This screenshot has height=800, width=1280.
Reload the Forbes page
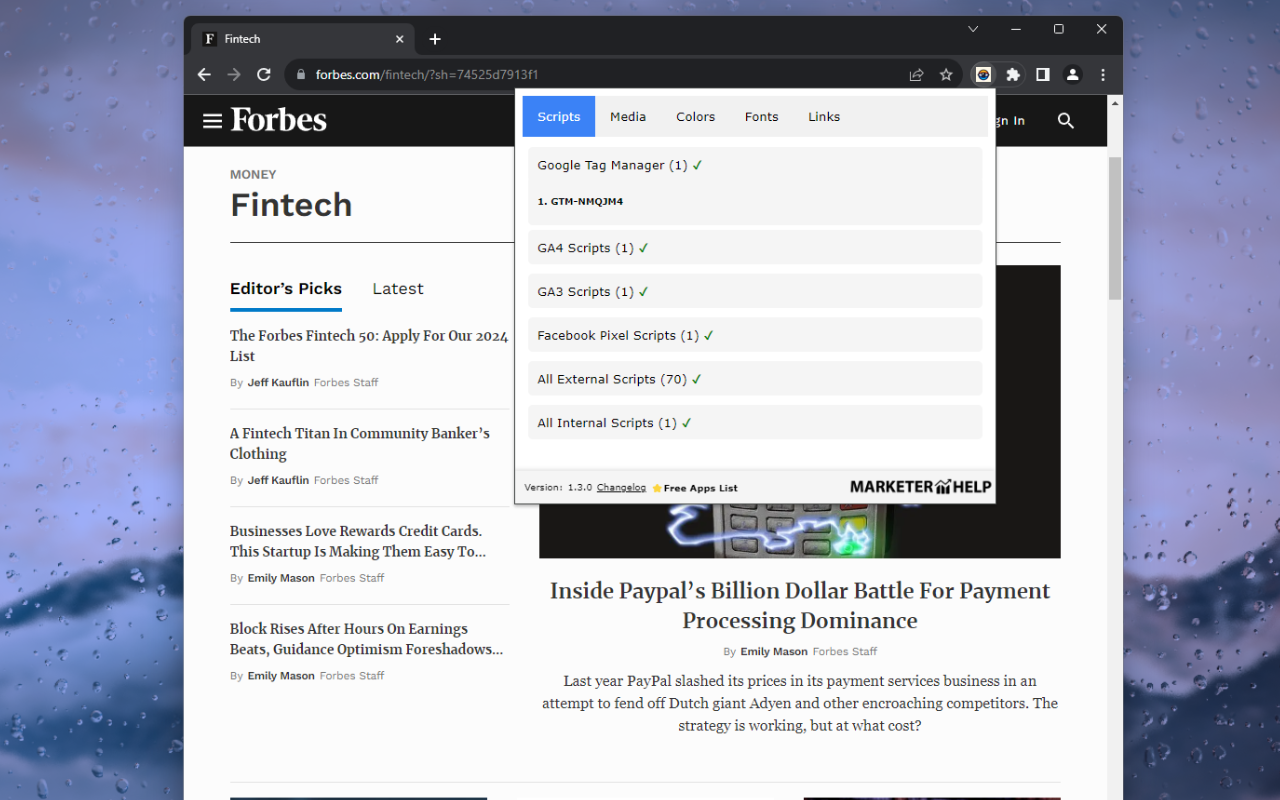coord(264,75)
